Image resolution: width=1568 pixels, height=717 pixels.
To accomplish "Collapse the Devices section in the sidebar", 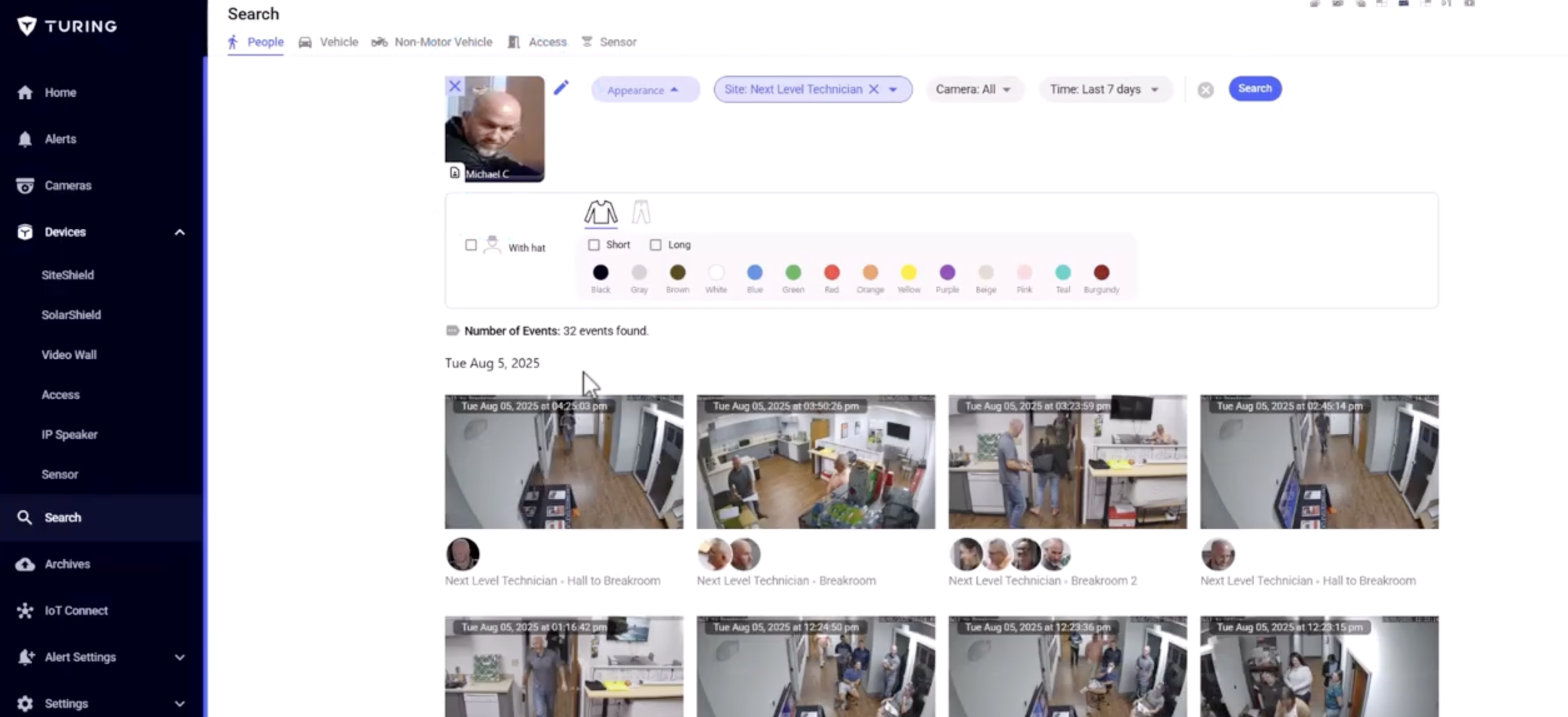I will click(x=179, y=232).
